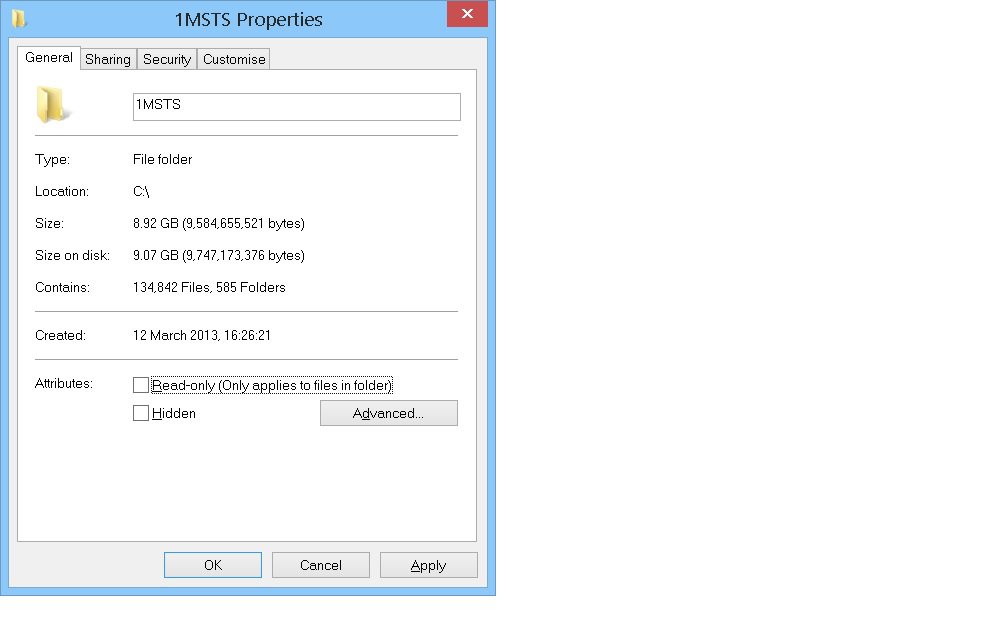Click the '1MSTS Properties' window title
The image size is (1008, 630).
[249, 20]
